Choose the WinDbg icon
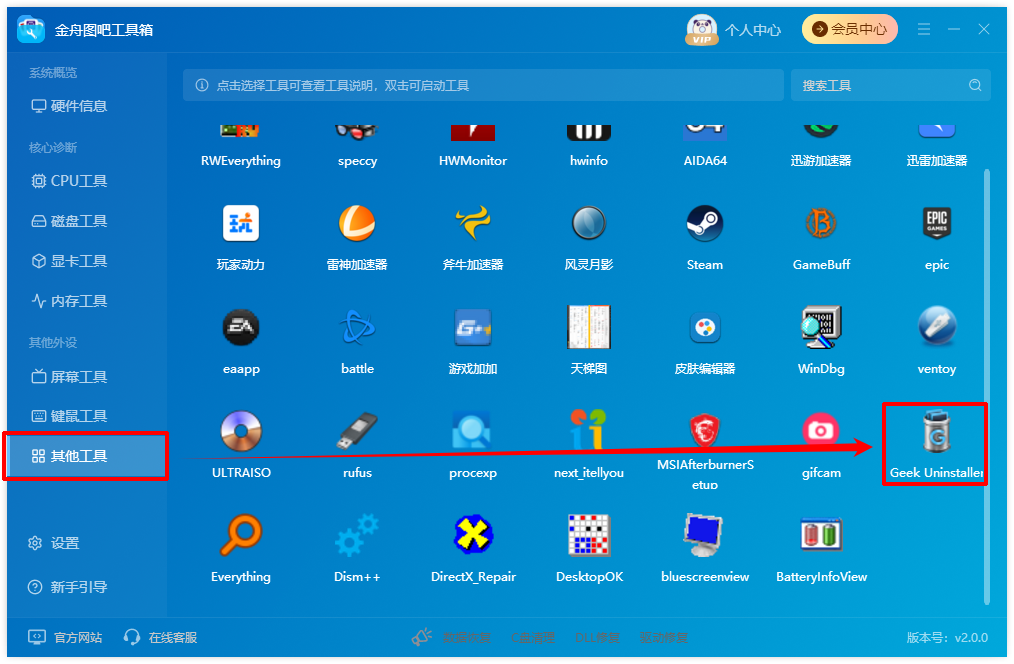This screenshot has height=664, width=1014. click(x=821, y=327)
